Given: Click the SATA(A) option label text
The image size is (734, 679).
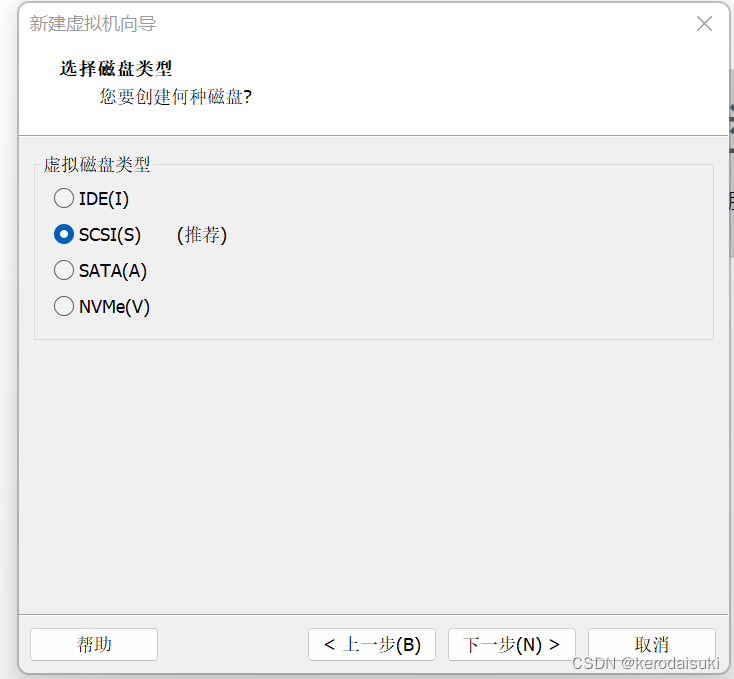Looking at the screenshot, I should click(113, 271).
